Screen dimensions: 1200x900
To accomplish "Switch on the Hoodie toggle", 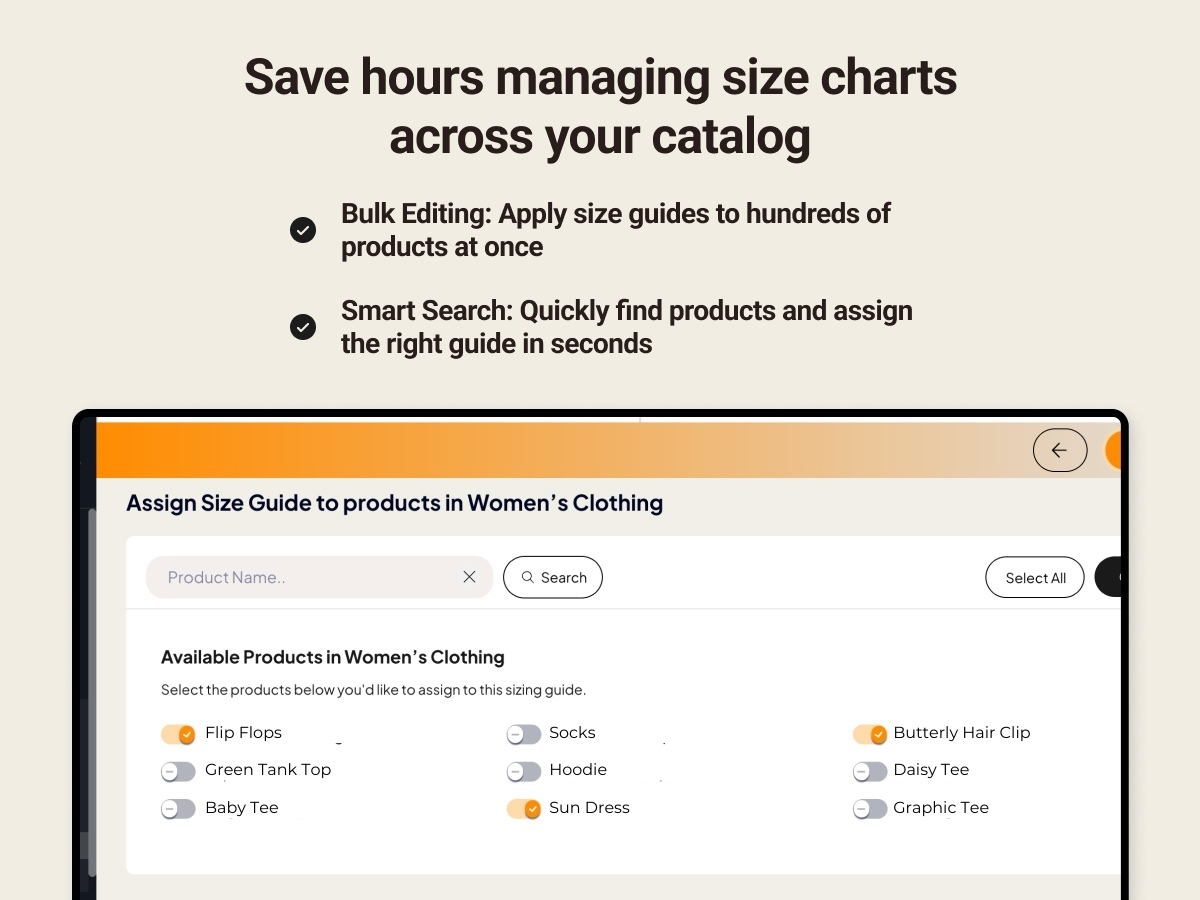I will point(523,772).
